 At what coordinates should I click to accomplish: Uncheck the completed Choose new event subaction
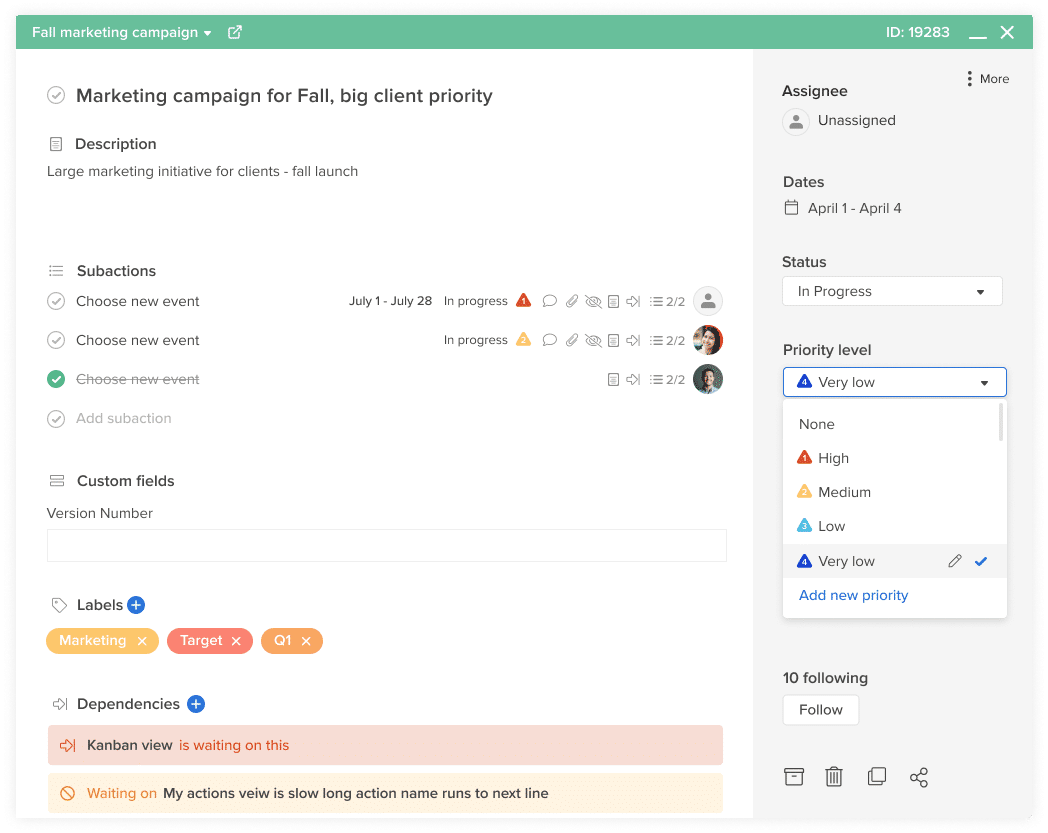coord(56,379)
